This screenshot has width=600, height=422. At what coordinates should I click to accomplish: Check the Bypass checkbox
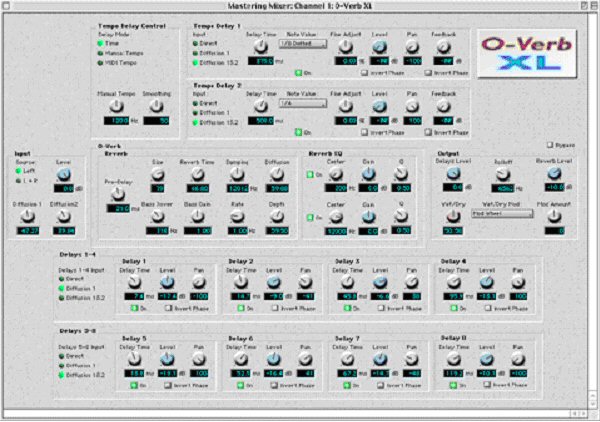(x=550, y=145)
